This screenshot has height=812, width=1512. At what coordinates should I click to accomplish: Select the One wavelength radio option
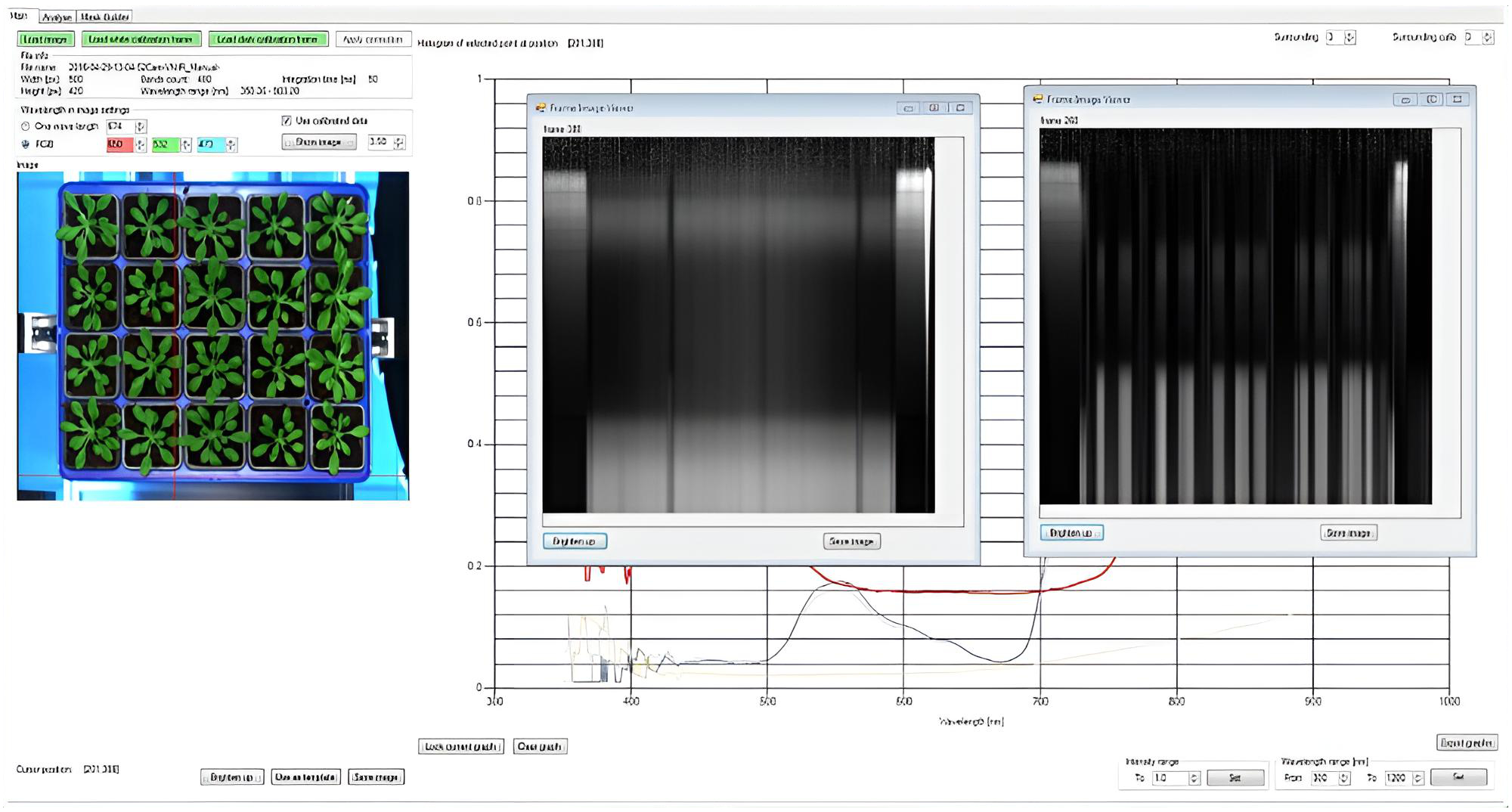tap(26, 126)
